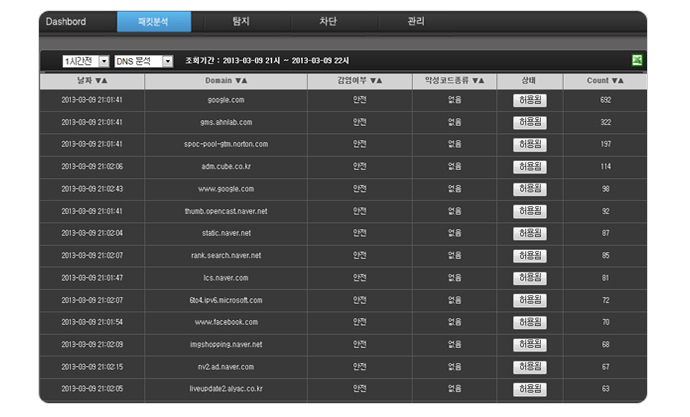Viewport: 690px width, 417px height.
Task: Click the count value 322
Action: (x=606, y=122)
